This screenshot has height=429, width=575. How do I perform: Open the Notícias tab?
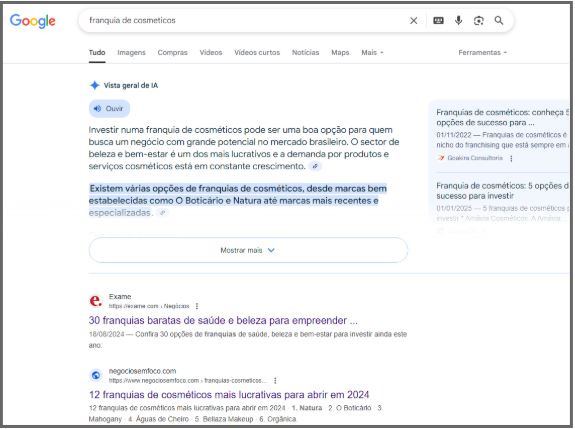coord(305,52)
